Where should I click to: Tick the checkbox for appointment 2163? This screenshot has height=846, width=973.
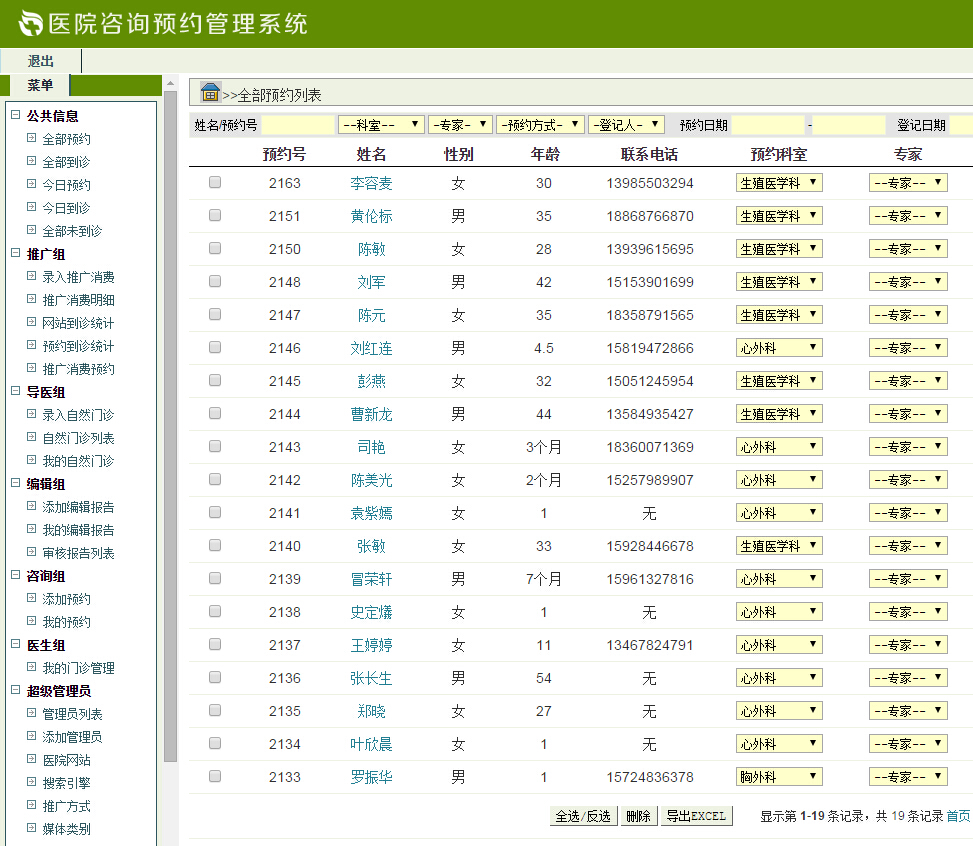(215, 182)
